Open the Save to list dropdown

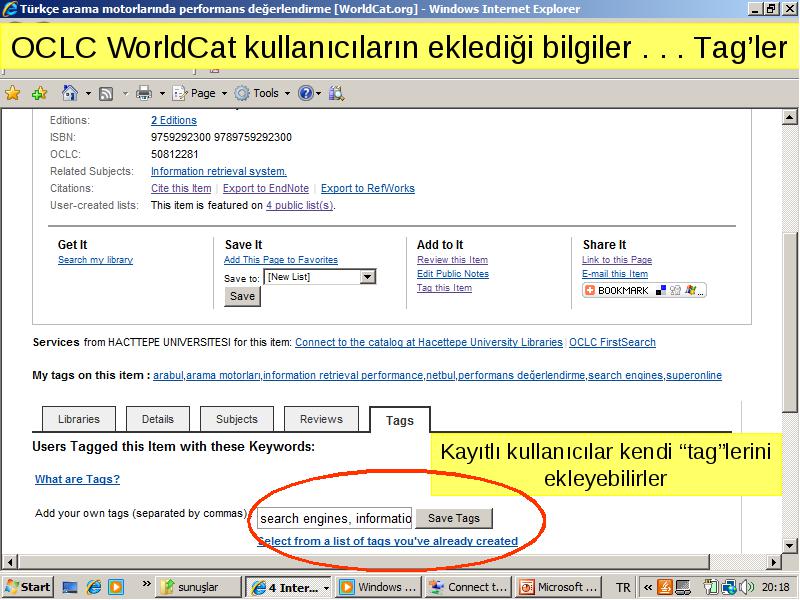(x=367, y=277)
